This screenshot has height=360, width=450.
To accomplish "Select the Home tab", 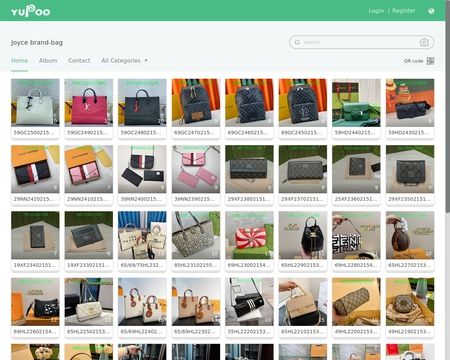I will (x=19, y=61).
